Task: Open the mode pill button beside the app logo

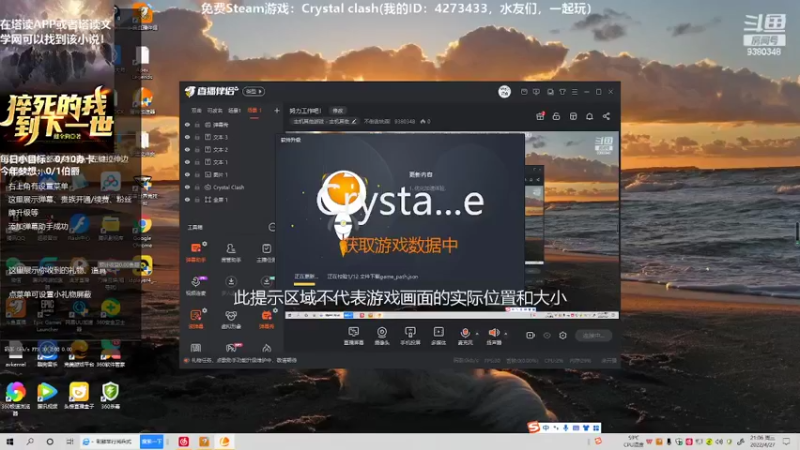Action: tap(254, 91)
